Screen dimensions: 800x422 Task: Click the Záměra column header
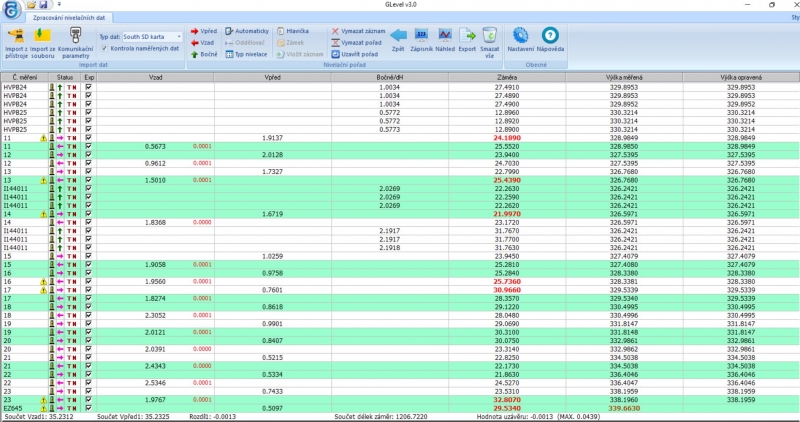click(506, 76)
